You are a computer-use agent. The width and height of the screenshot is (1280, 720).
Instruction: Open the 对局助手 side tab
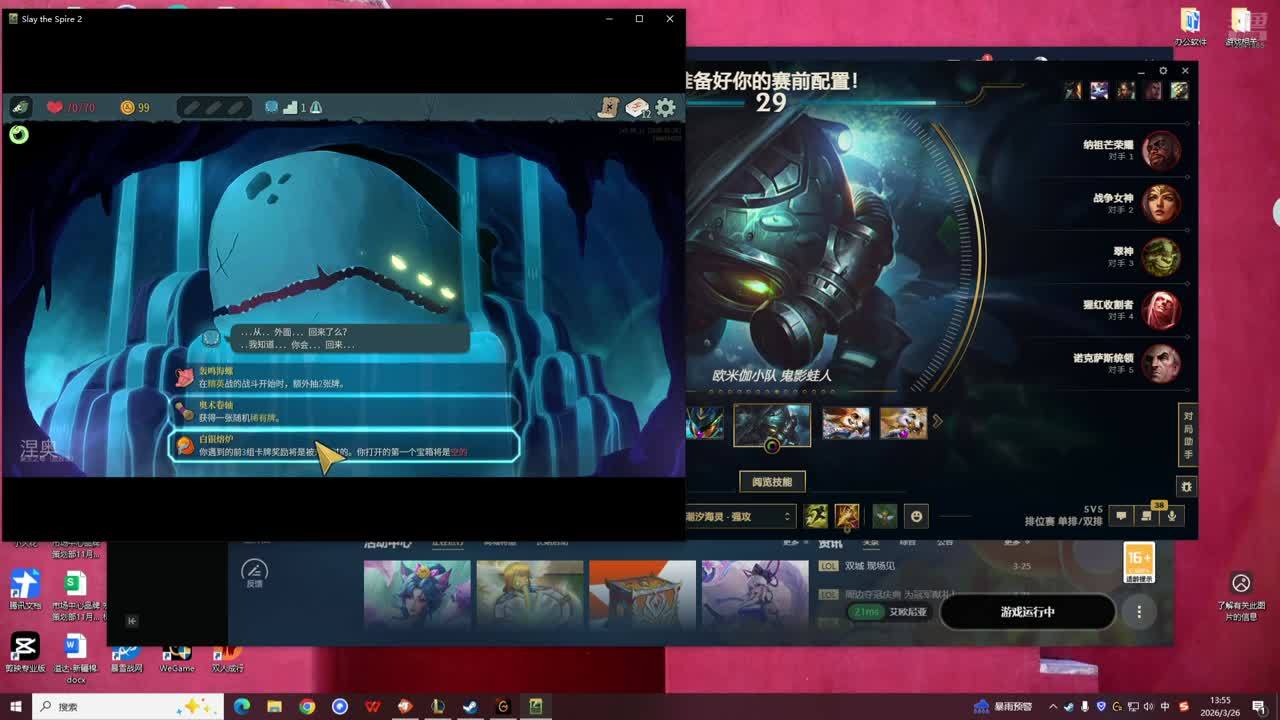click(1187, 435)
